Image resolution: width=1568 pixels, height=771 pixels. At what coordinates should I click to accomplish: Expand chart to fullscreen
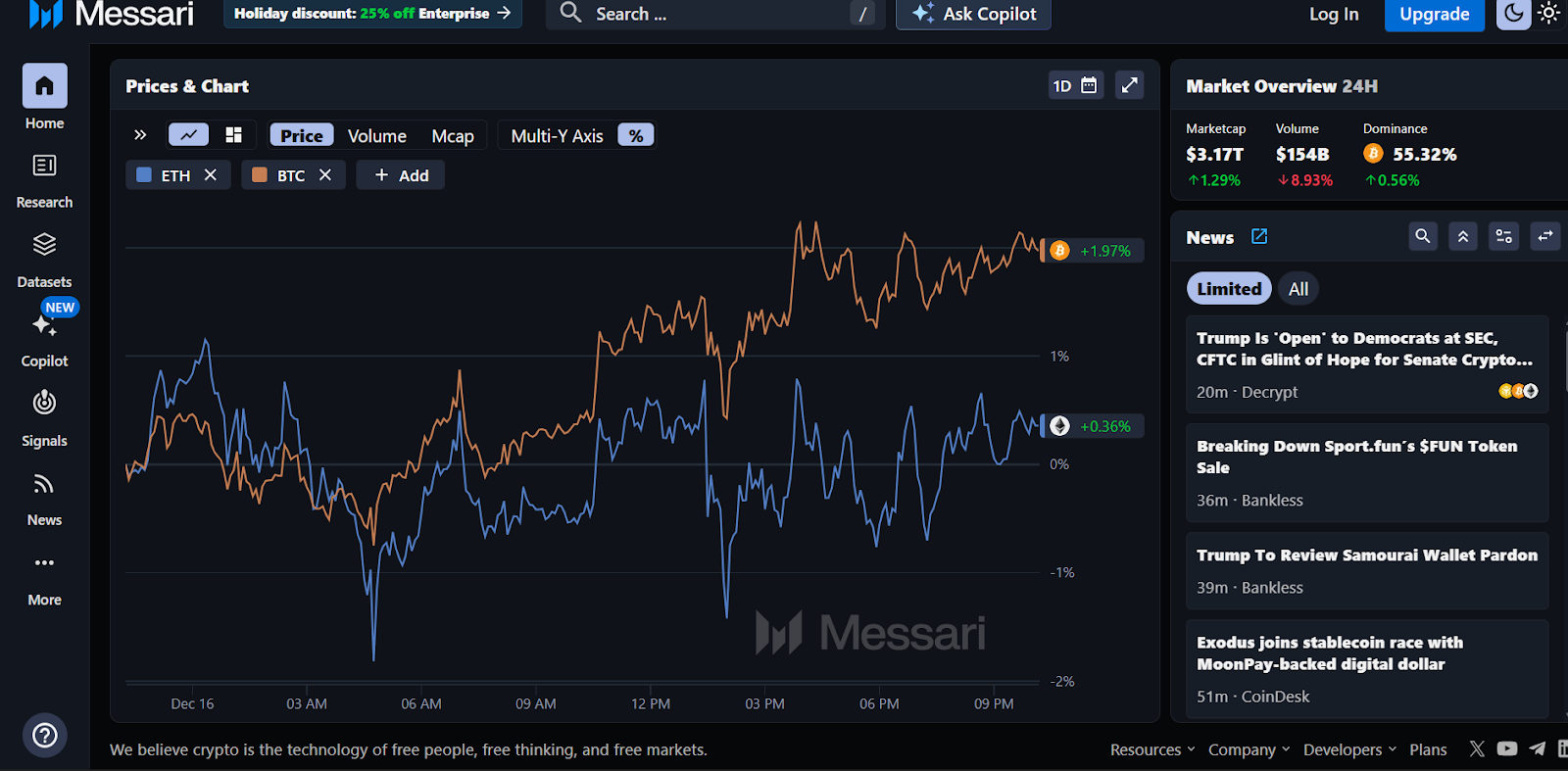1129,85
